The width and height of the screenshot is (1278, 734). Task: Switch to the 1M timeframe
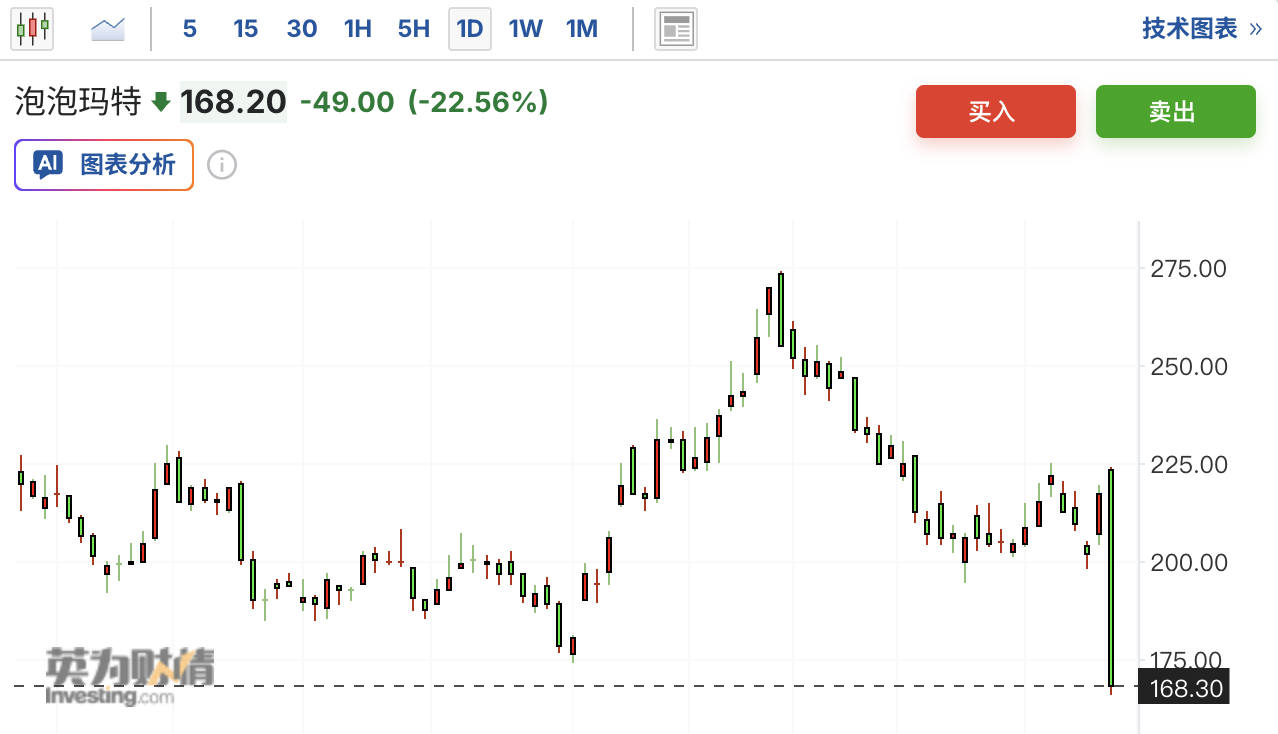point(582,29)
